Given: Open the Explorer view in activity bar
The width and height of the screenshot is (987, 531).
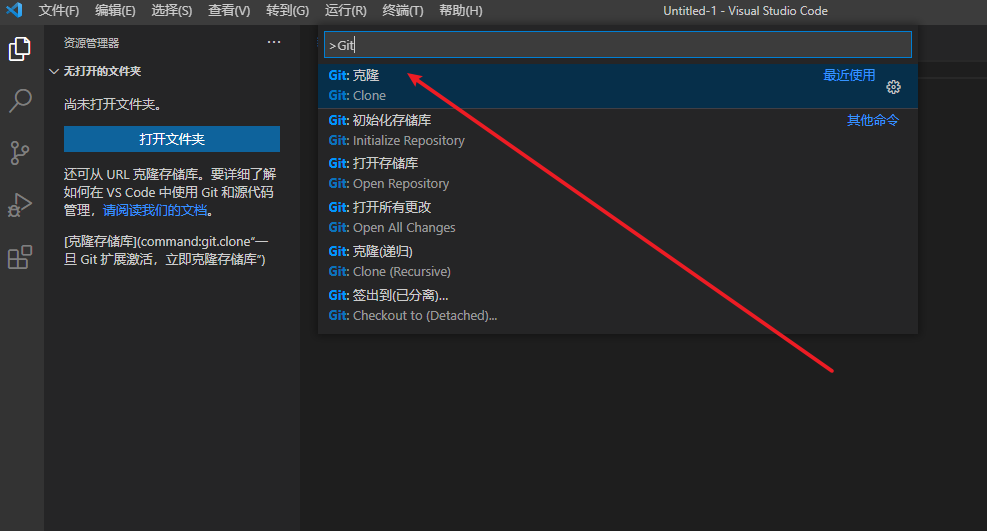Looking at the screenshot, I should [20, 49].
